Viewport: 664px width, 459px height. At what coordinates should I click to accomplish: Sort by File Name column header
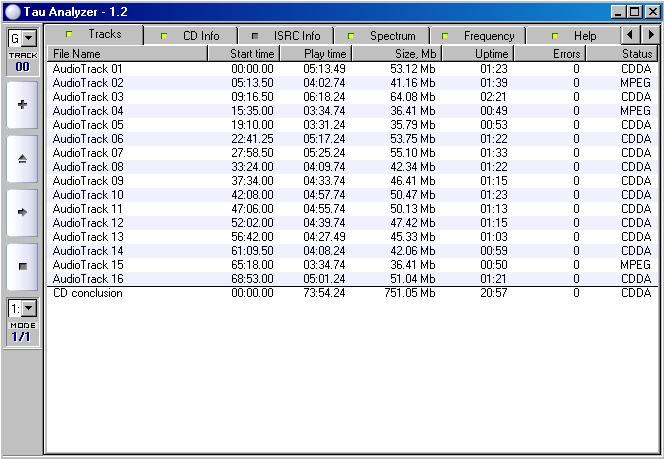(127, 53)
